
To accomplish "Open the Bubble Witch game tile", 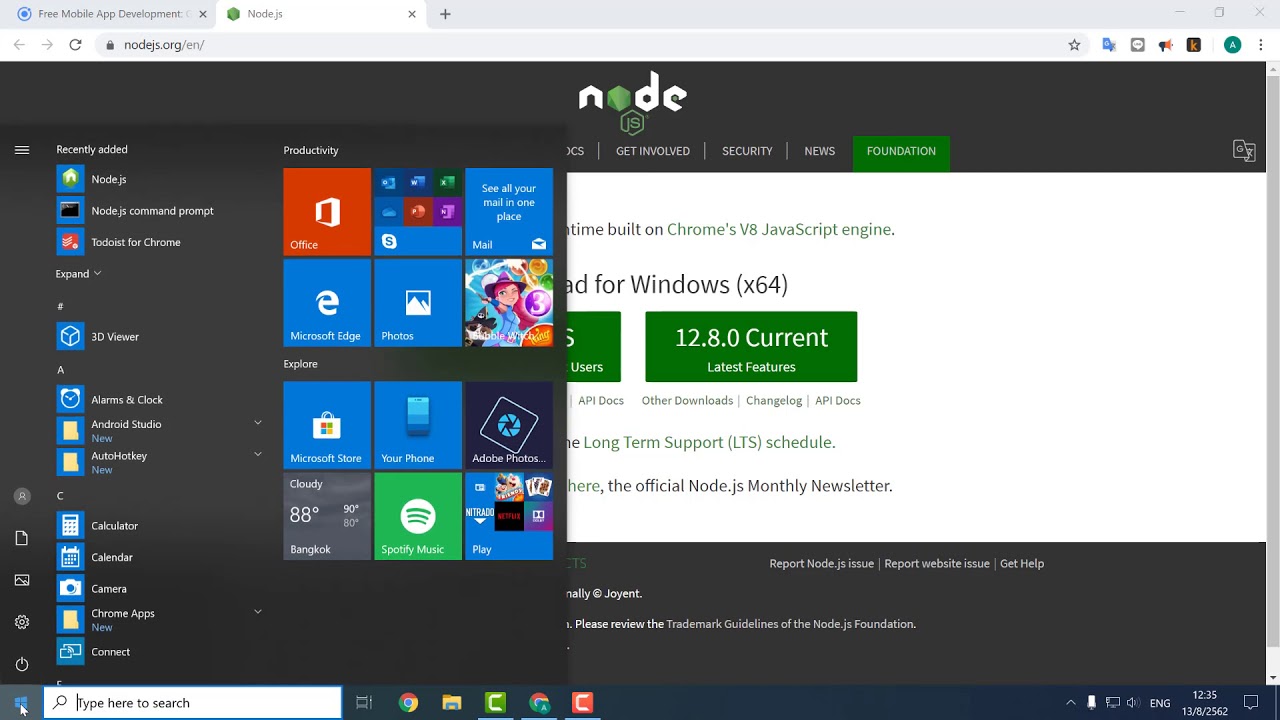I will click(509, 303).
